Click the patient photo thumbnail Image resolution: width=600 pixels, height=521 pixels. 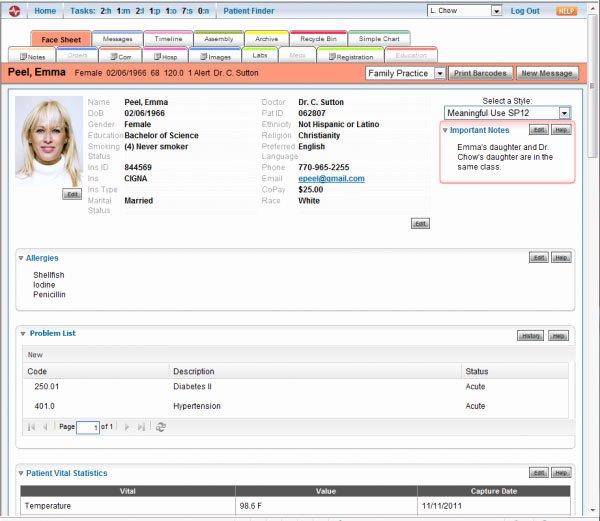(49, 142)
